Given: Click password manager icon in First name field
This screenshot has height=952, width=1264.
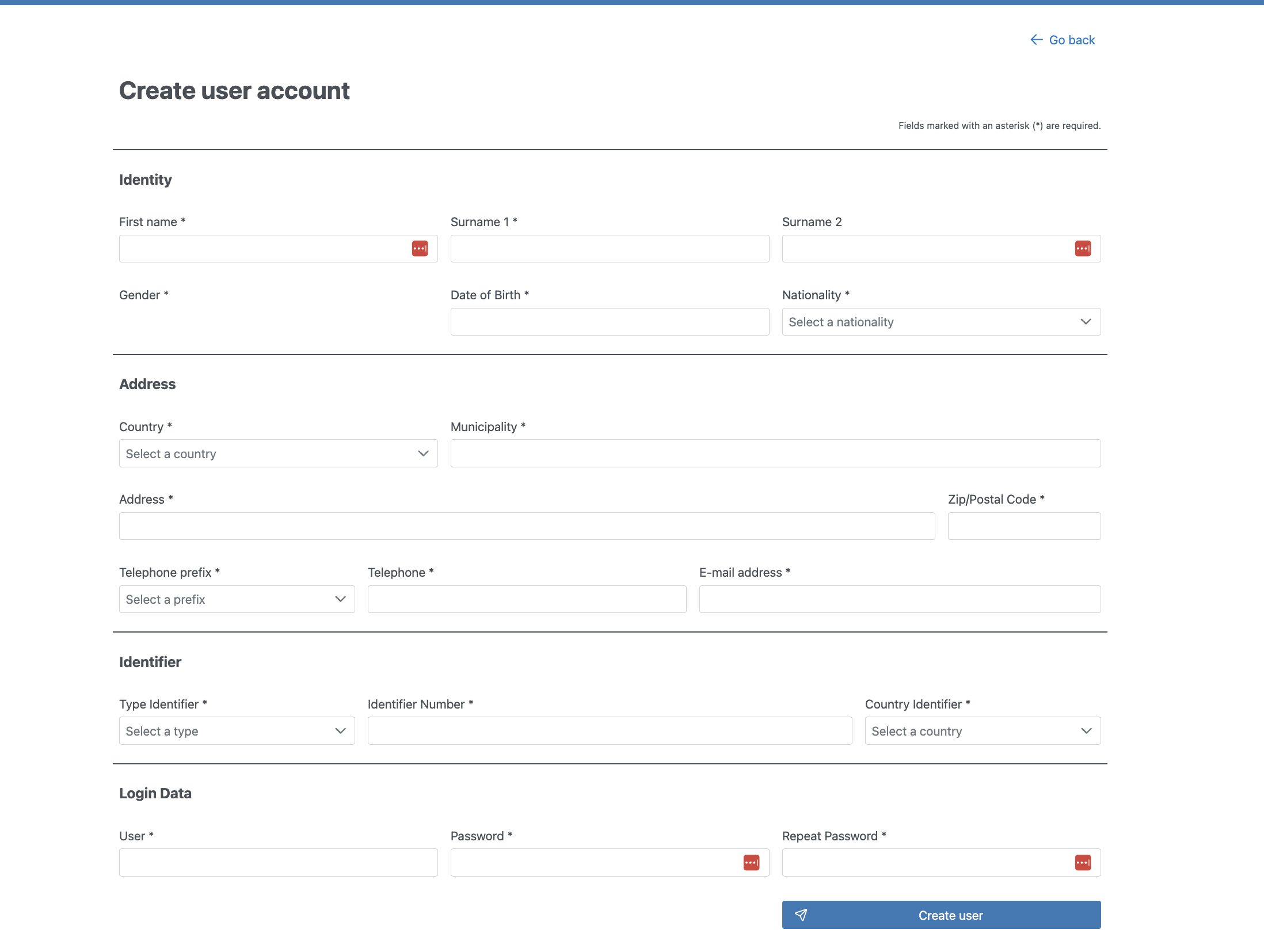Looking at the screenshot, I should (420, 249).
